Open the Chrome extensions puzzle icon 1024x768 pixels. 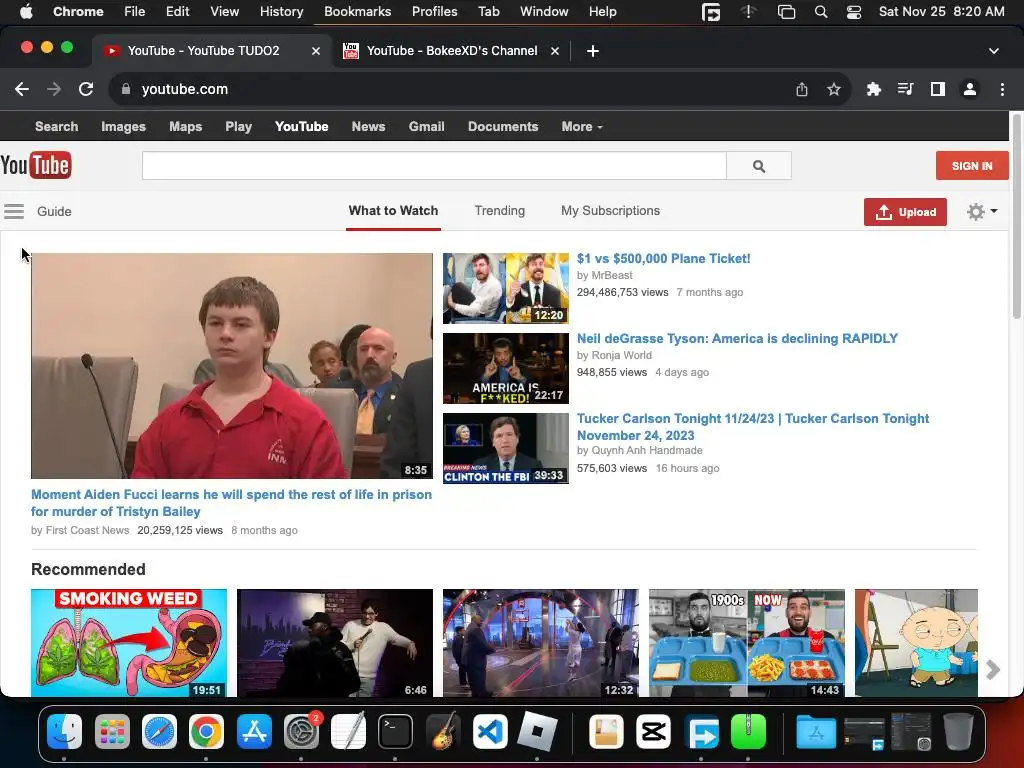[x=873, y=89]
